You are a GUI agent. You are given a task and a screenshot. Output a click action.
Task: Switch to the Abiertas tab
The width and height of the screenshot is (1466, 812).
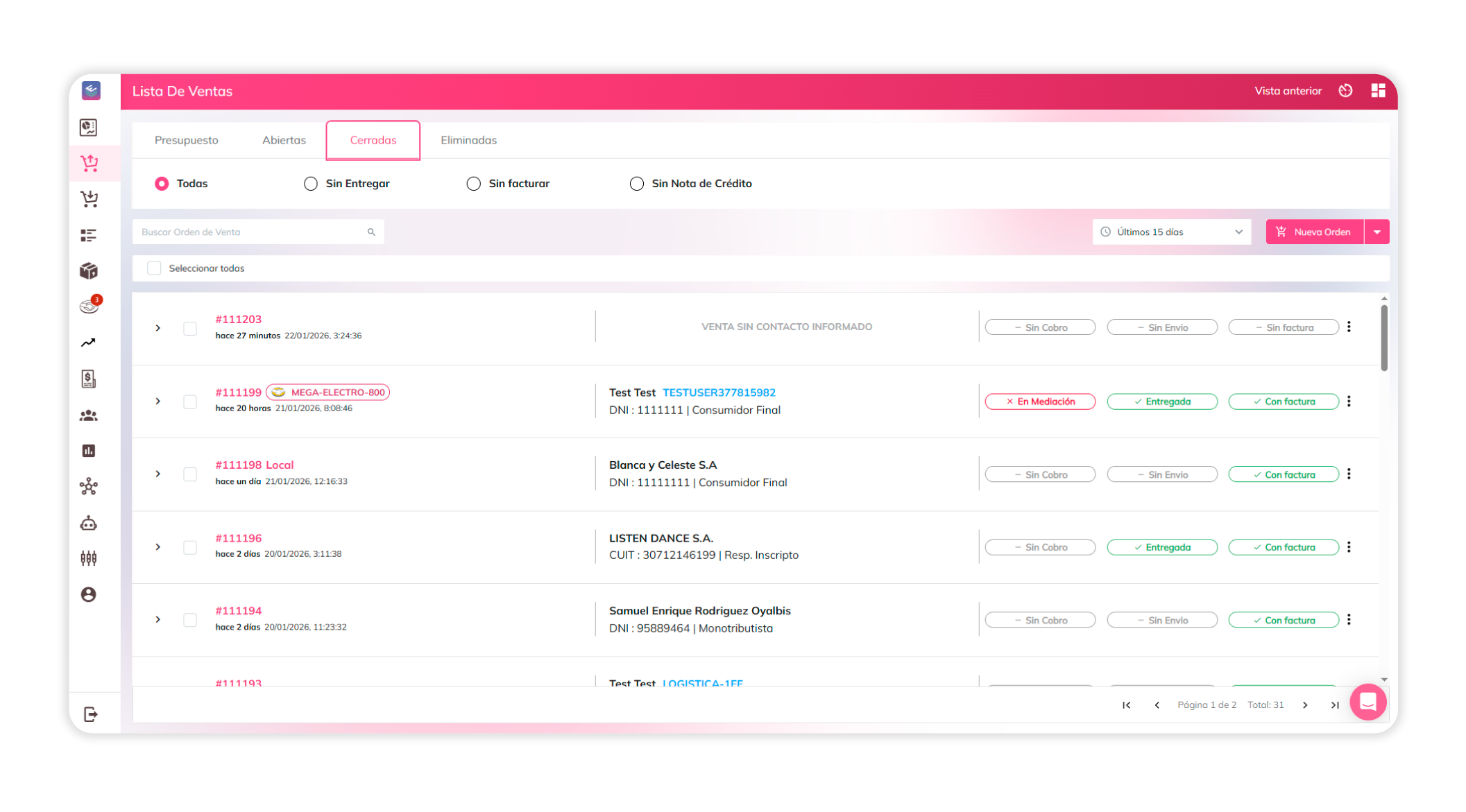pyautogui.click(x=284, y=140)
